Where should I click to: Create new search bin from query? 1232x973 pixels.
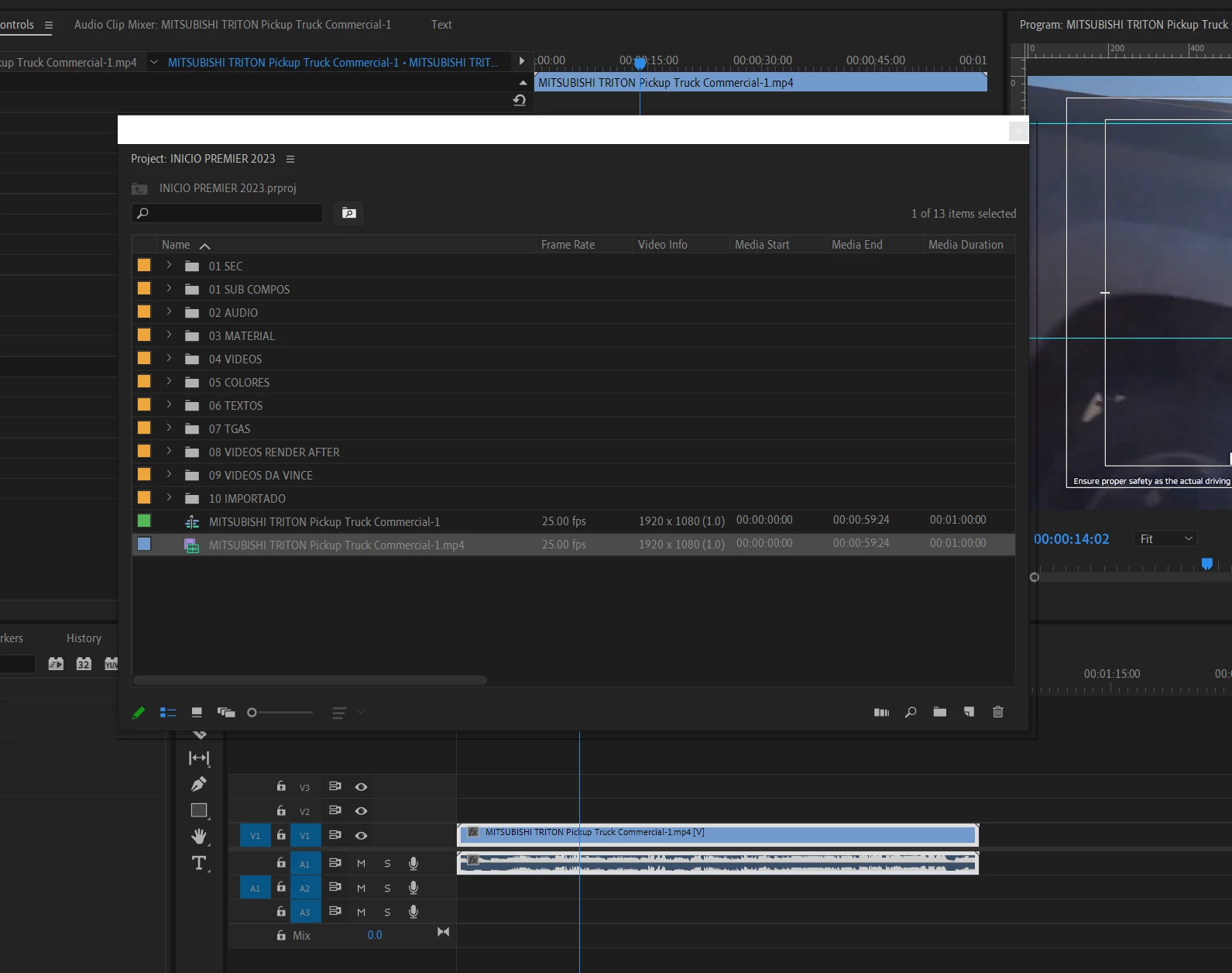pyautogui.click(x=349, y=213)
